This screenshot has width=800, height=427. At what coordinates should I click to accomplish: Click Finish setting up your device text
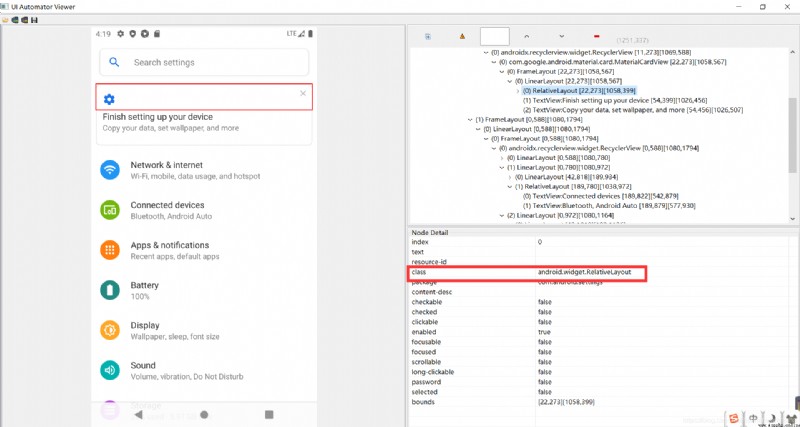pyautogui.click(x=158, y=117)
